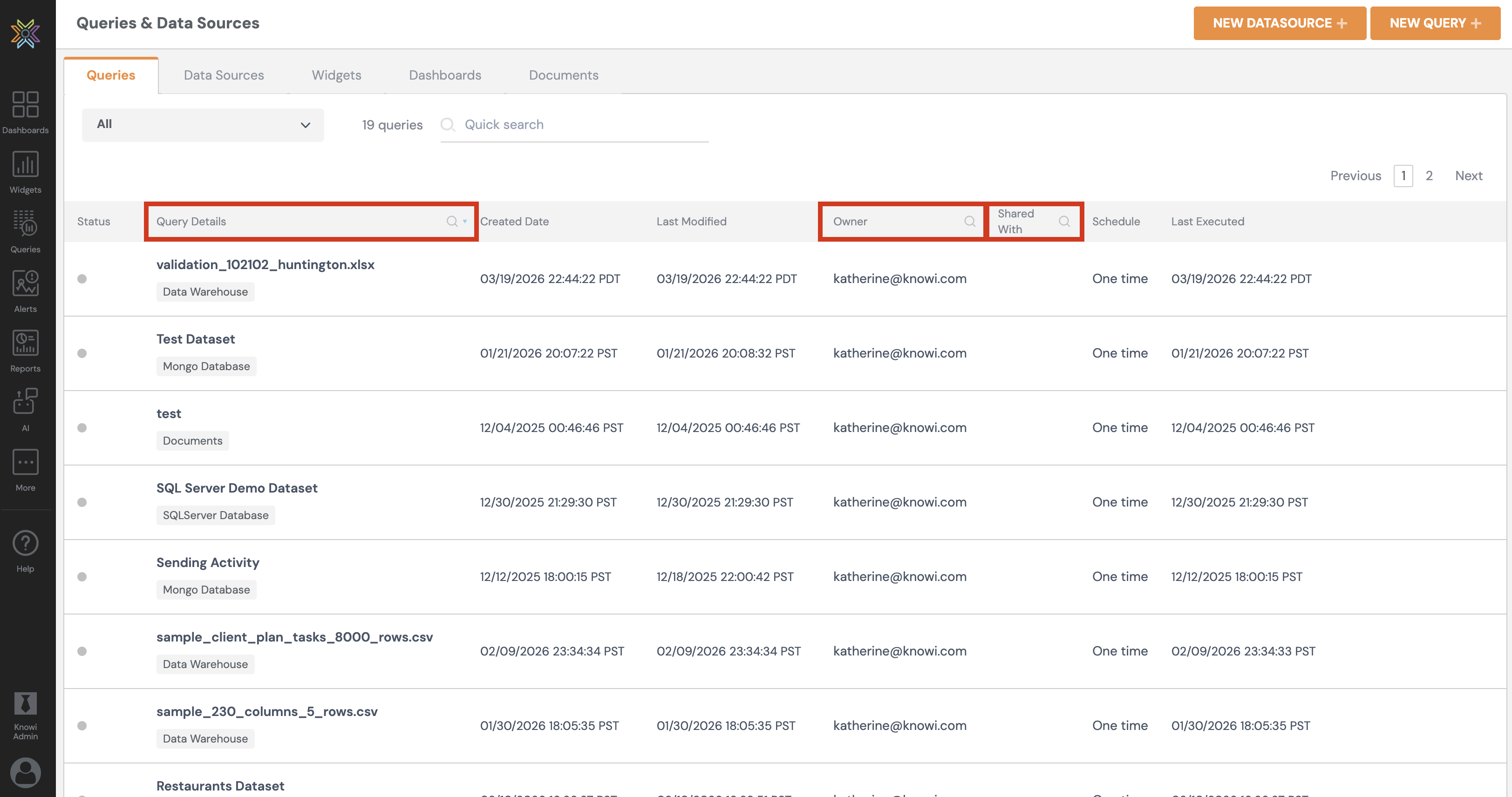
Task: Open Query Details column sort arrow
Action: [x=465, y=221]
